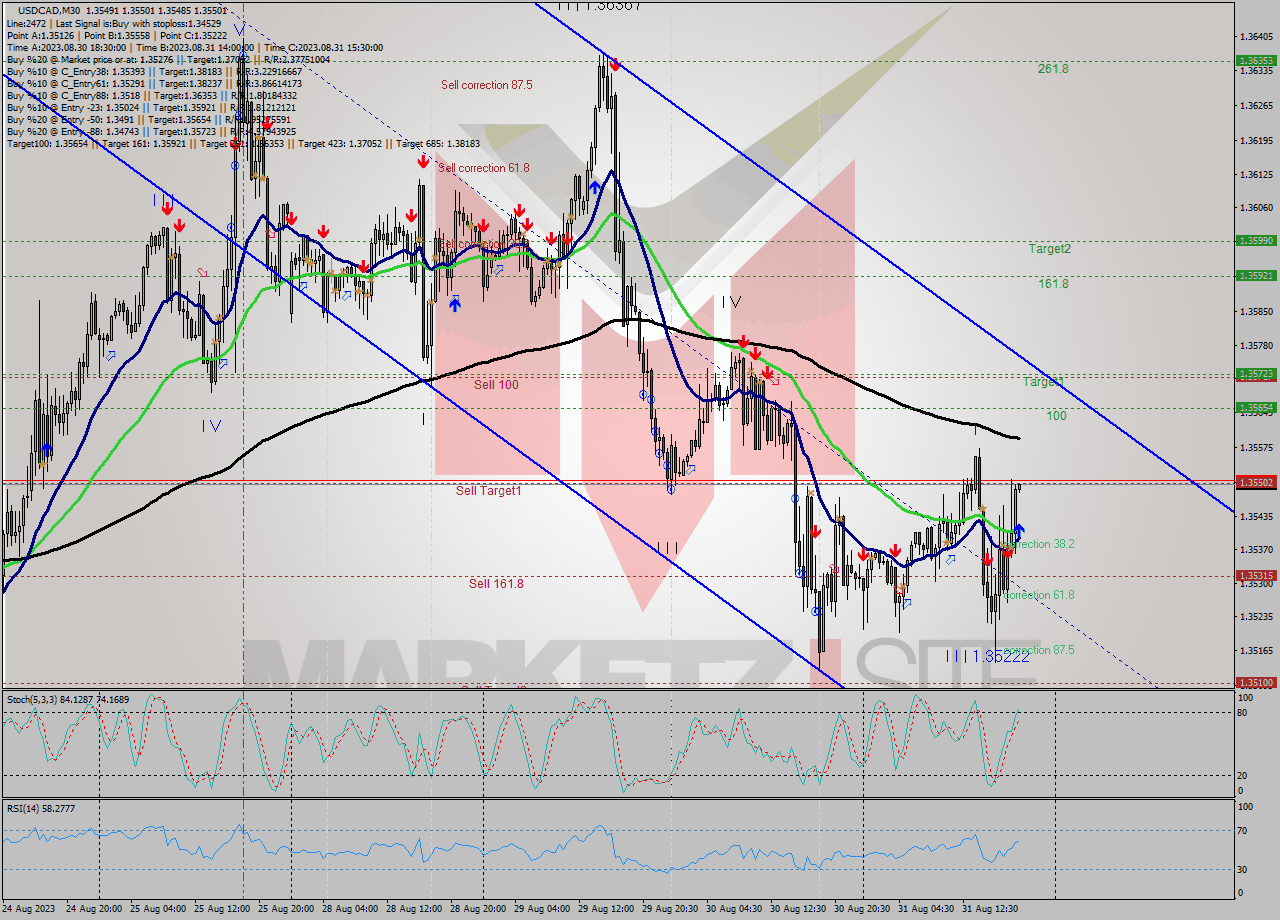The image size is (1280, 920).
Task: Click the green '261.8' Fibonacci label
Action: [x=1053, y=69]
